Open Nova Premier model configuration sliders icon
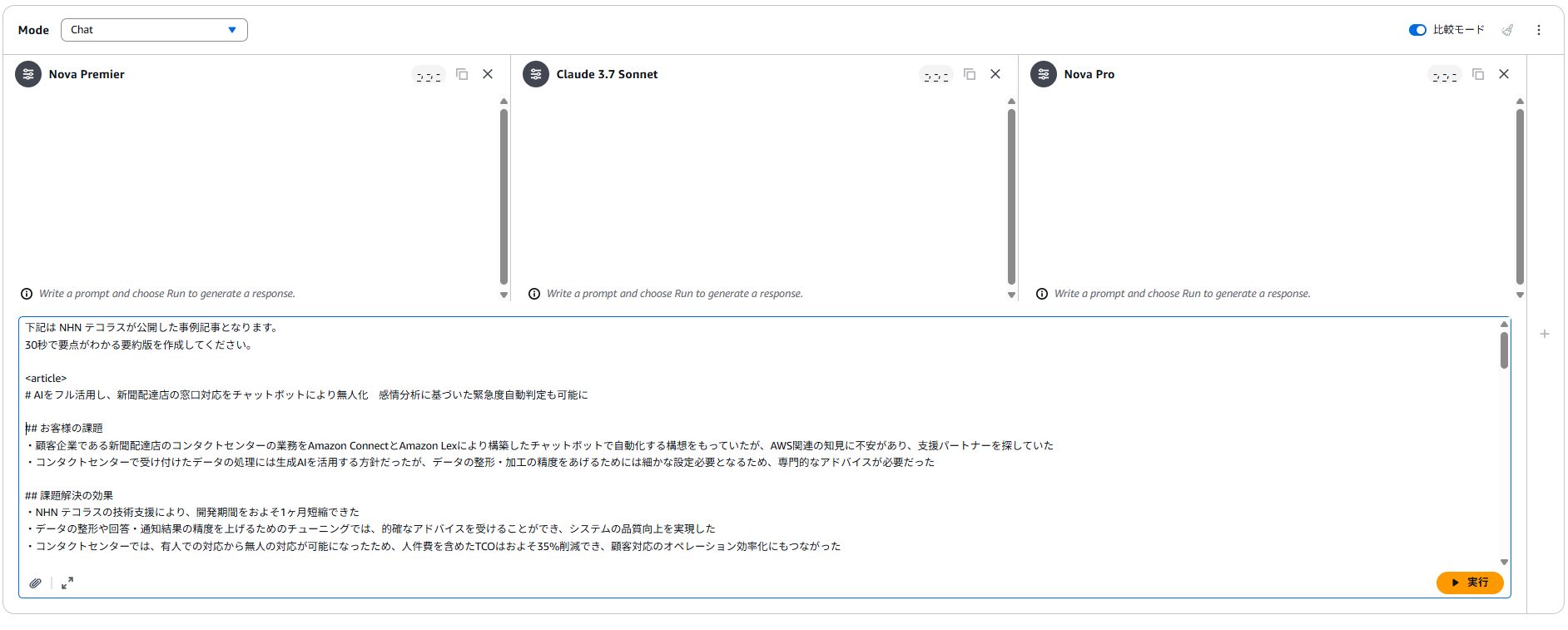 pos(28,74)
